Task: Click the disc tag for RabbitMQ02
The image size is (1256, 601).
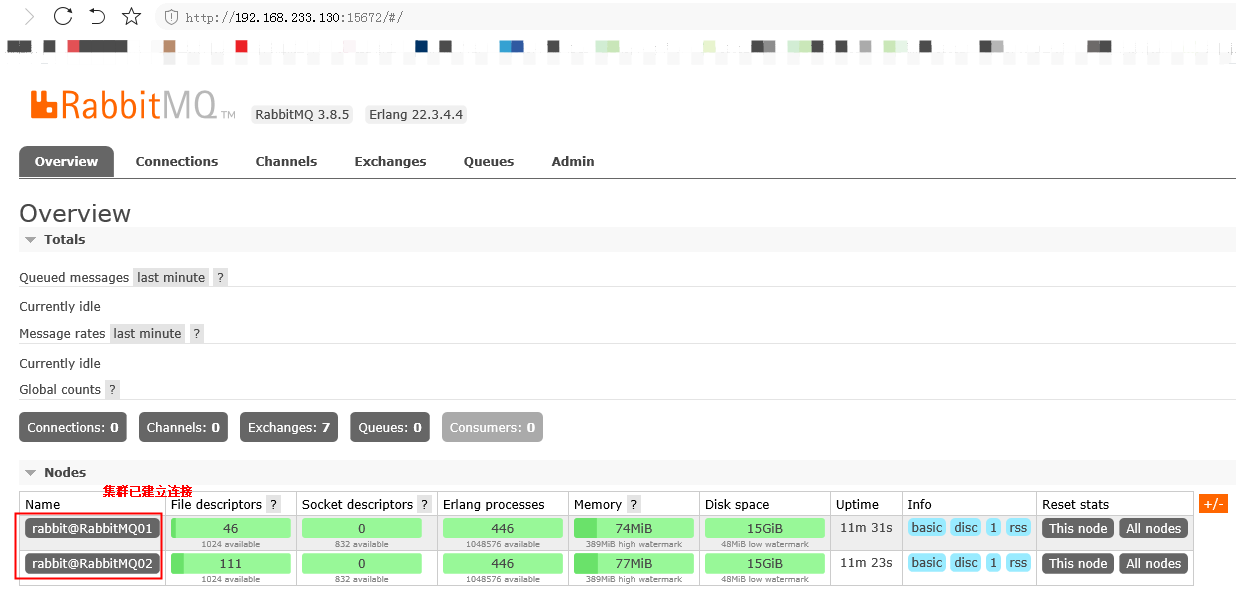Action: pyautogui.click(x=966, y=563)
